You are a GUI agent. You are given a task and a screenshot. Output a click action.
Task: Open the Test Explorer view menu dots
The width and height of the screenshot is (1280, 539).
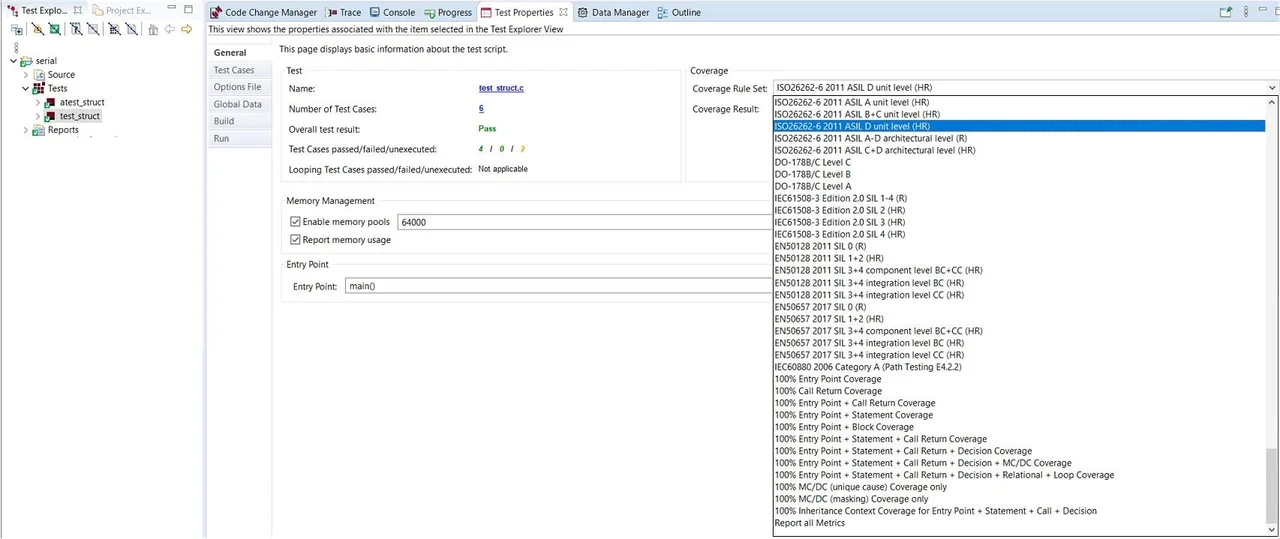pos(16,47)
